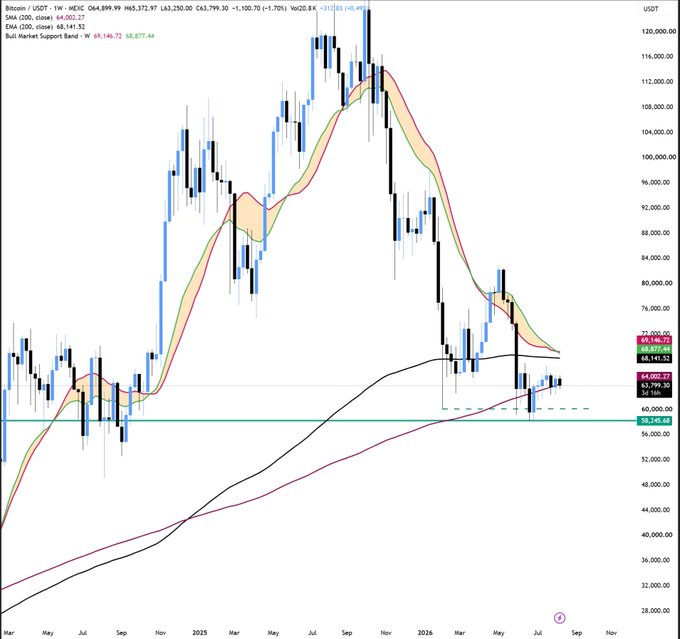Select the EMA (200, close) indicator legend
Image resolution: width=680 pixels, height=639 pixels.
(29, 26)
